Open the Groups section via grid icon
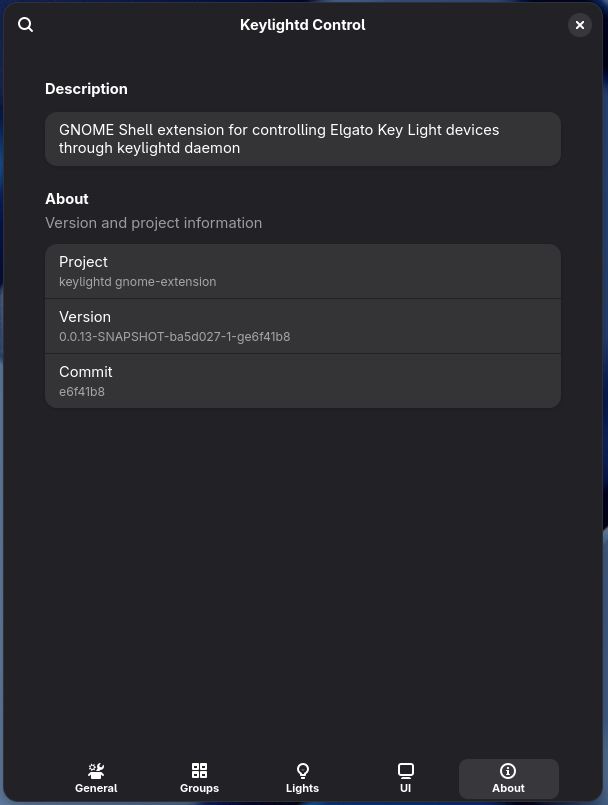The image size is (608, 805). point(199,770)
